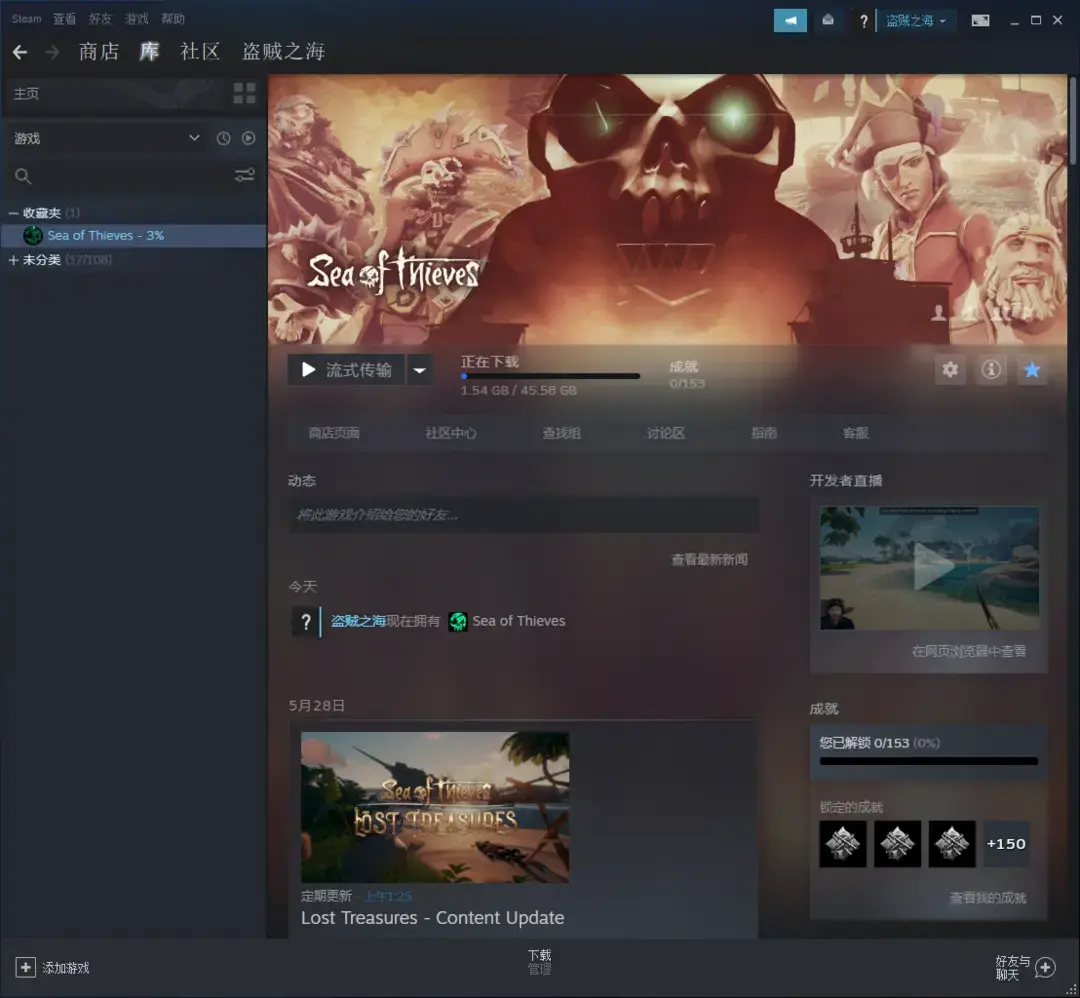Click 在网页浏览器中查看 link
This screenshot has width=1080, height=998.
tap(969, 652)
